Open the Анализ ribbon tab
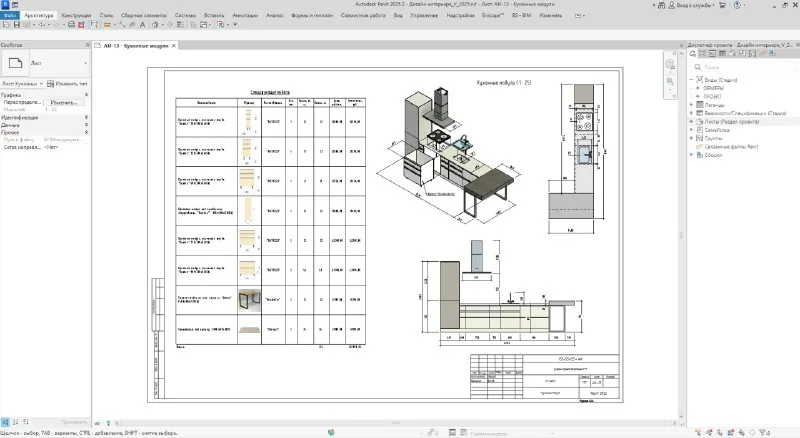The image size is (800, 438). point(274,15)
